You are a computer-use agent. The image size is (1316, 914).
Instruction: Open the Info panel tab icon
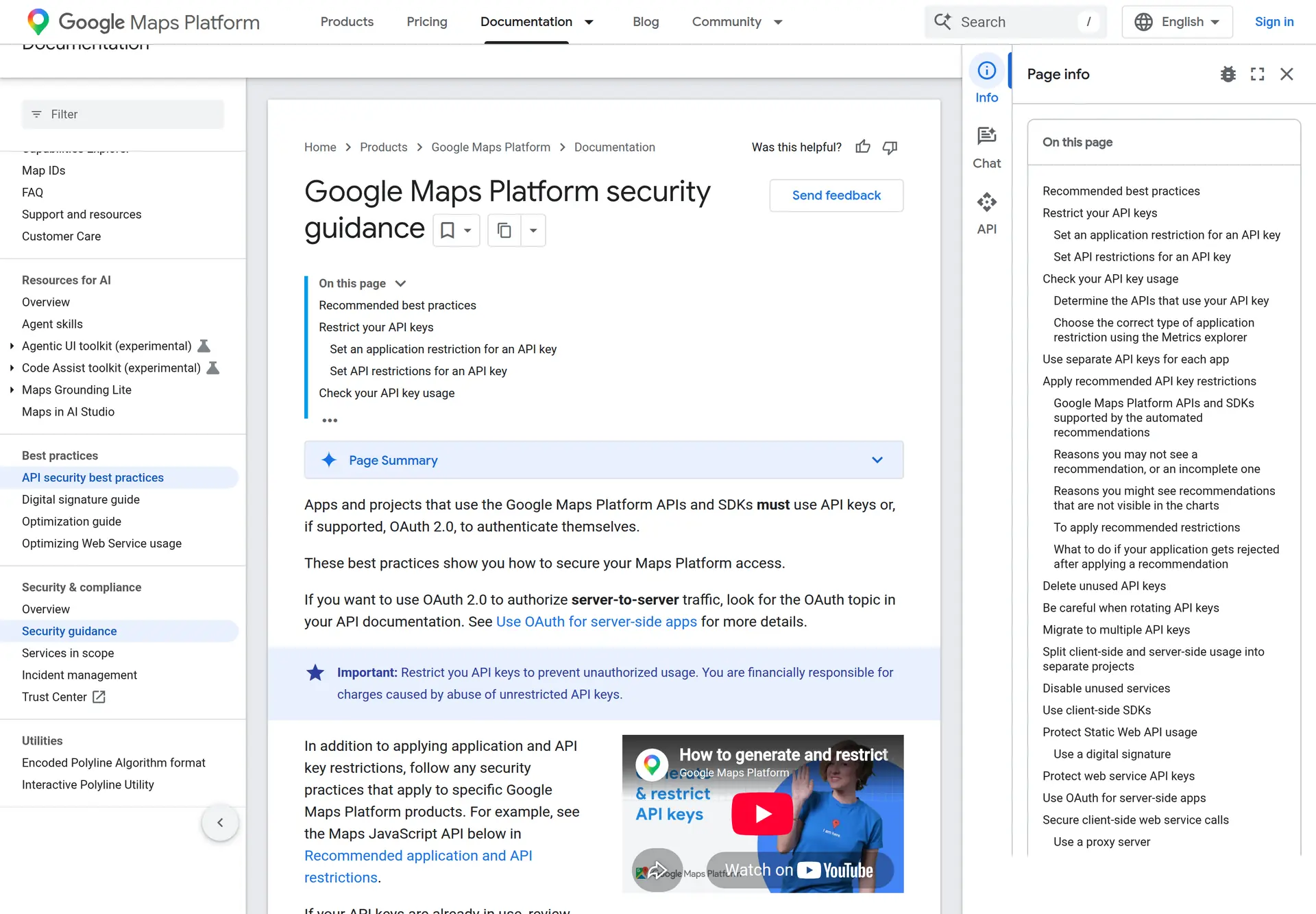pyautogui.click(x=987, y=71)
